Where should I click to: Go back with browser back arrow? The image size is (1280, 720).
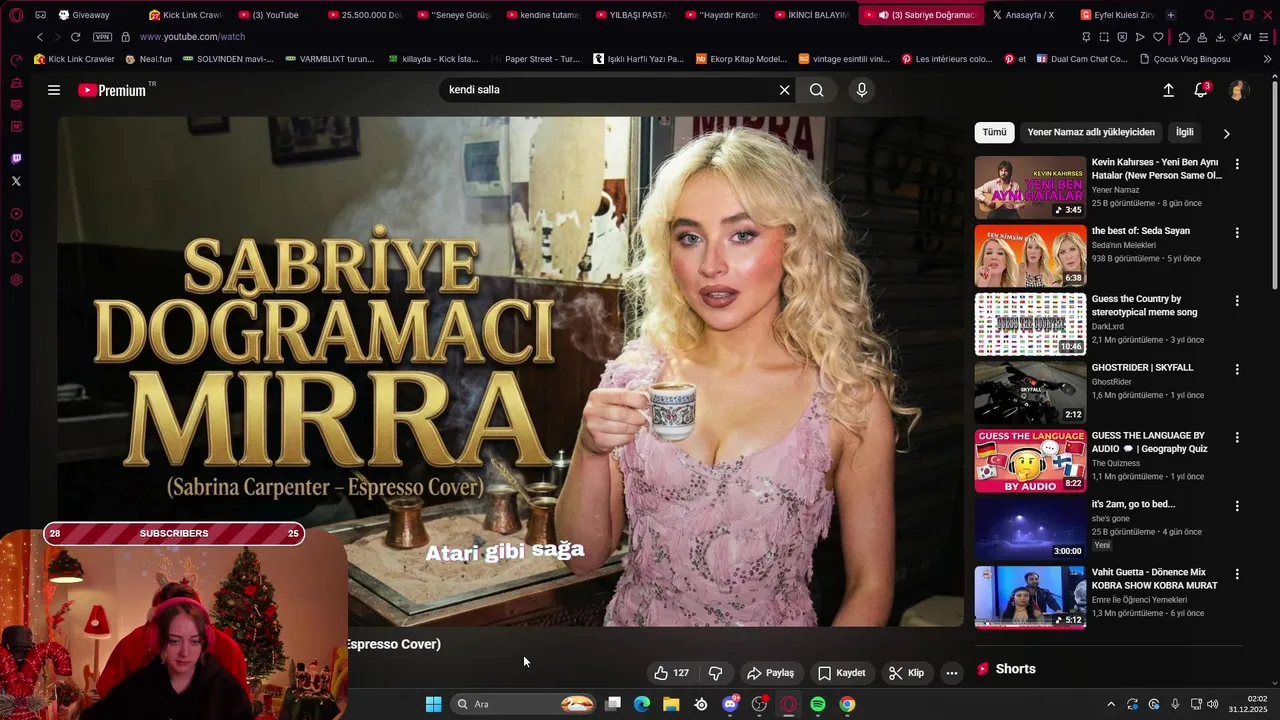[40, 37]
